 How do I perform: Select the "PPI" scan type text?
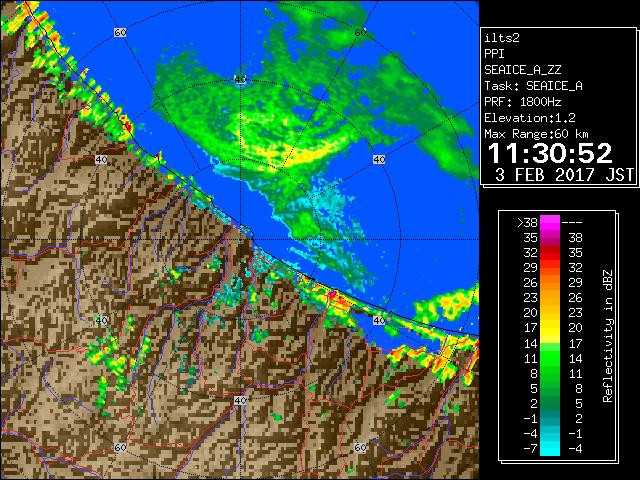coord(494,54)
